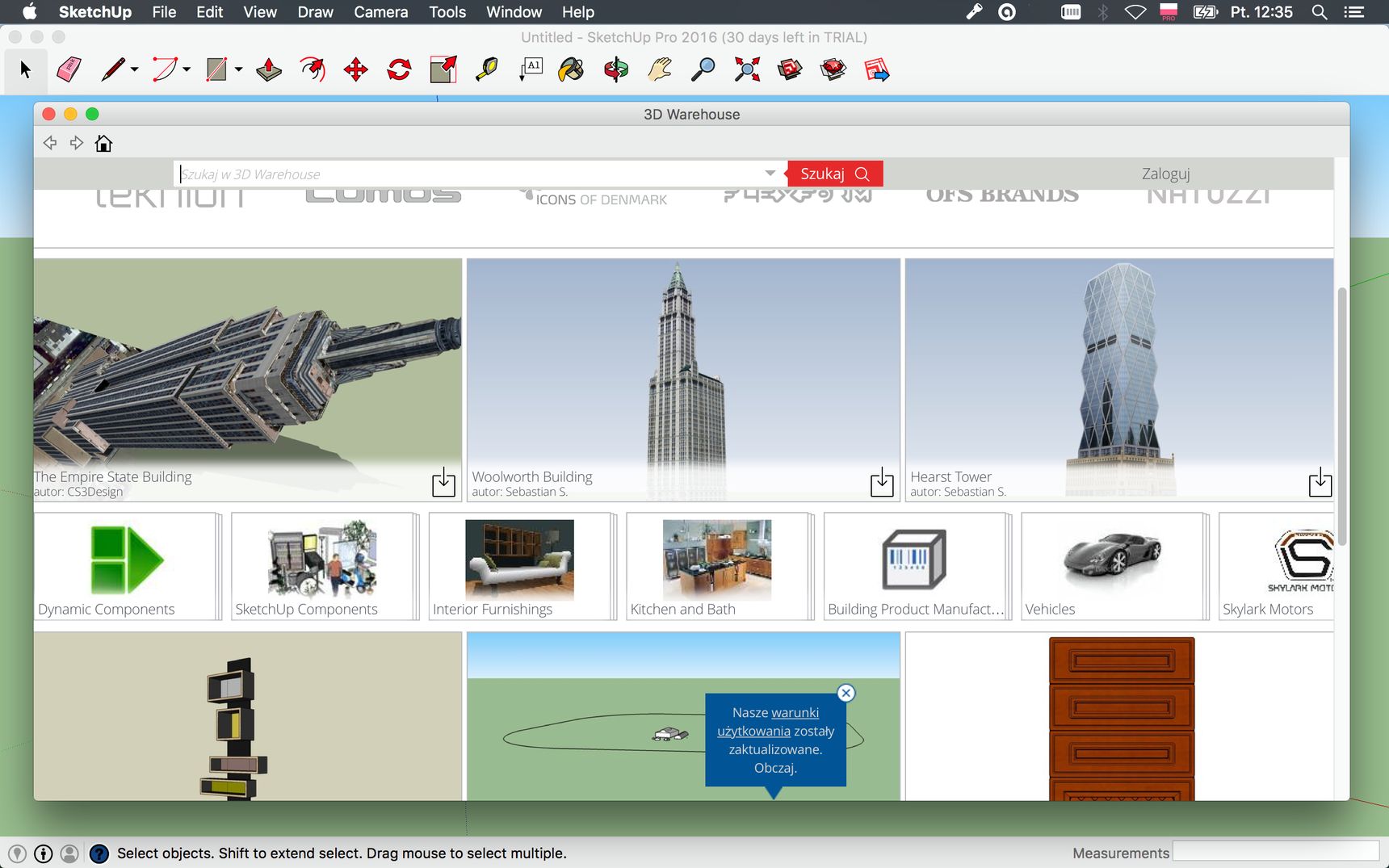This screenshot has height=868, width=1389.
Task: Open the Draw menu
Action: [x=315, y=12]
